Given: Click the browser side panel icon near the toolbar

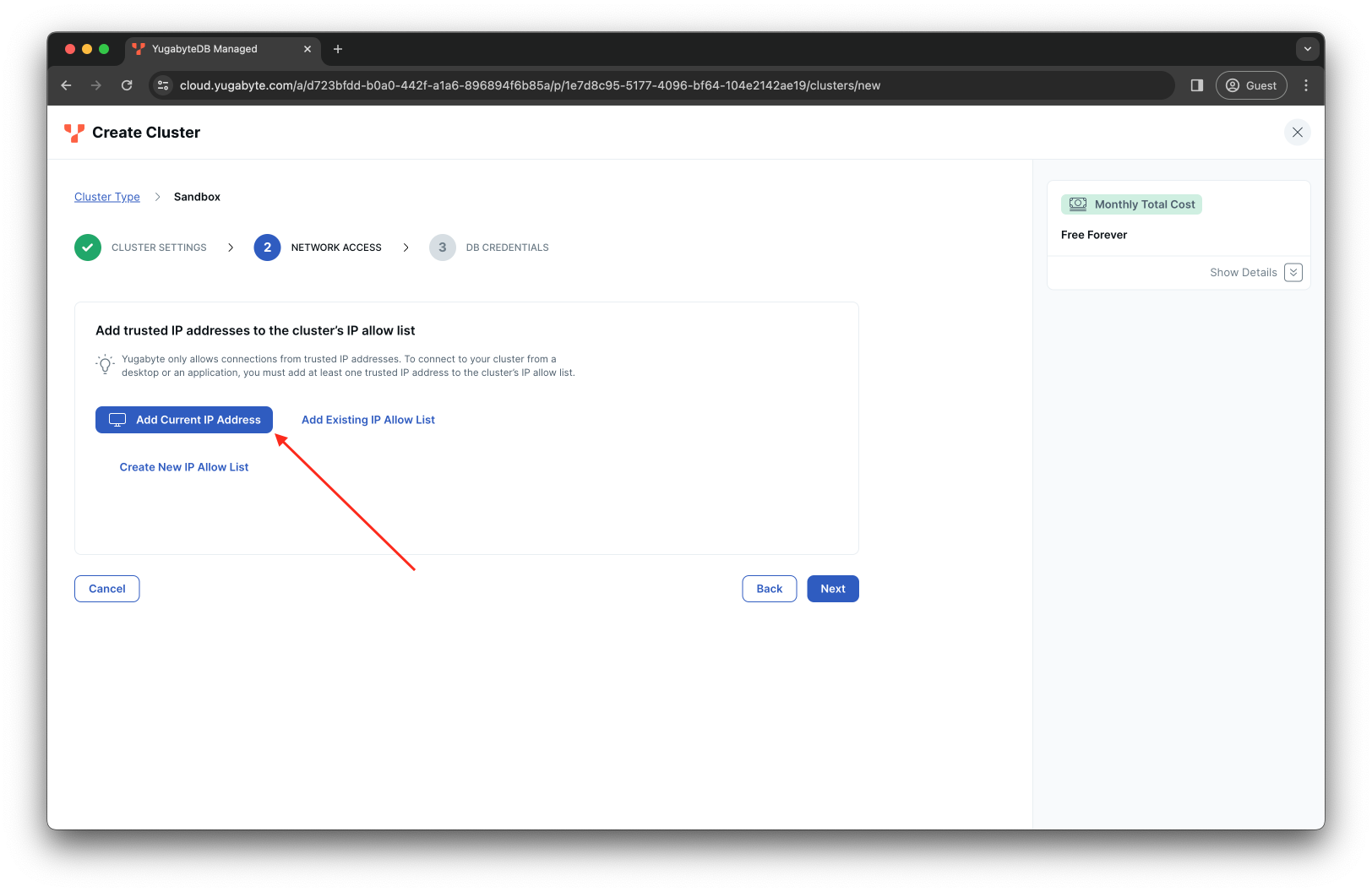Looking at the screenshot, I should click(x=1196, y=85).
